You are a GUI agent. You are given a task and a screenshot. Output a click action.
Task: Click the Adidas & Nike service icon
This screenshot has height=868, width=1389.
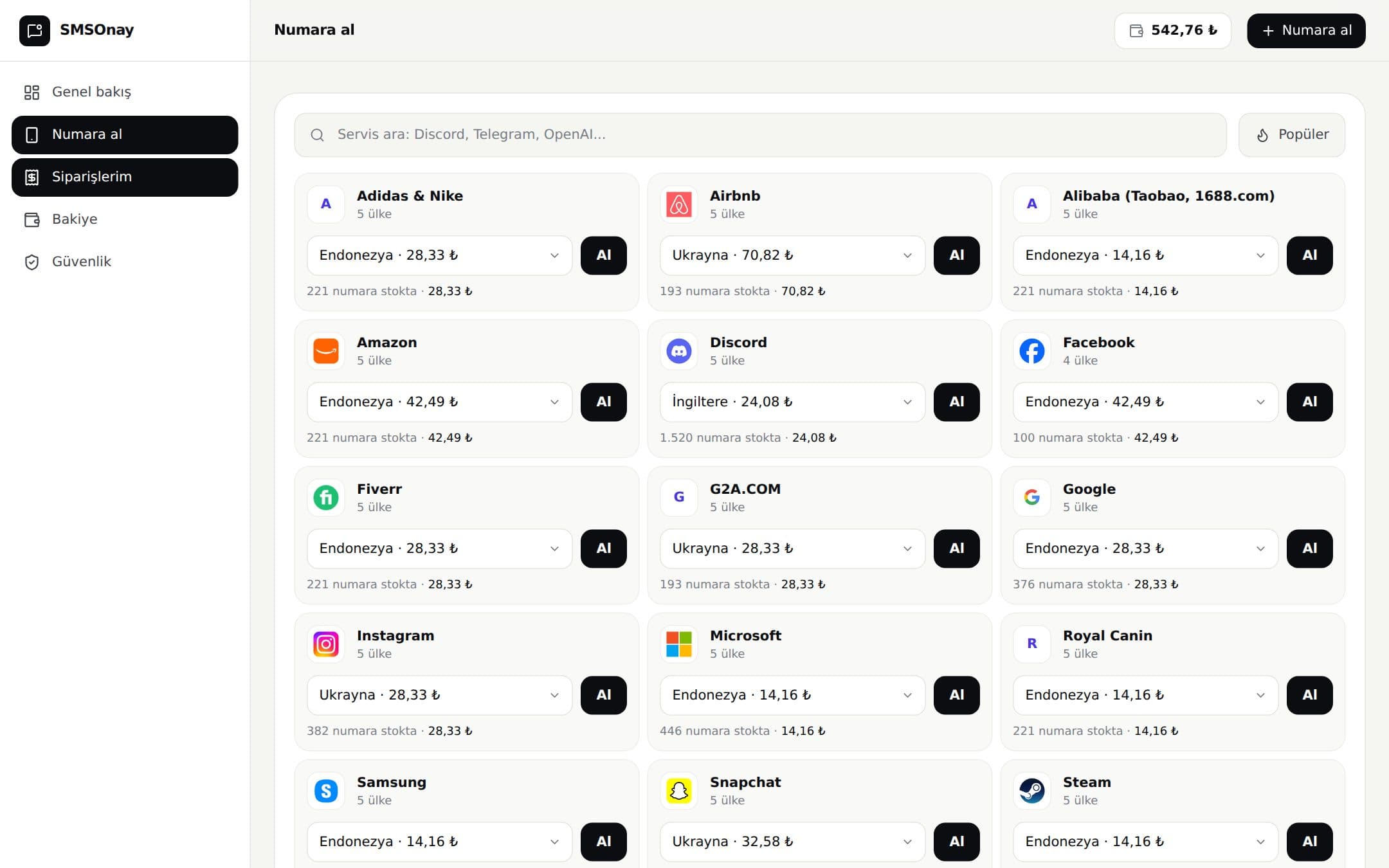tap(326, 204)
